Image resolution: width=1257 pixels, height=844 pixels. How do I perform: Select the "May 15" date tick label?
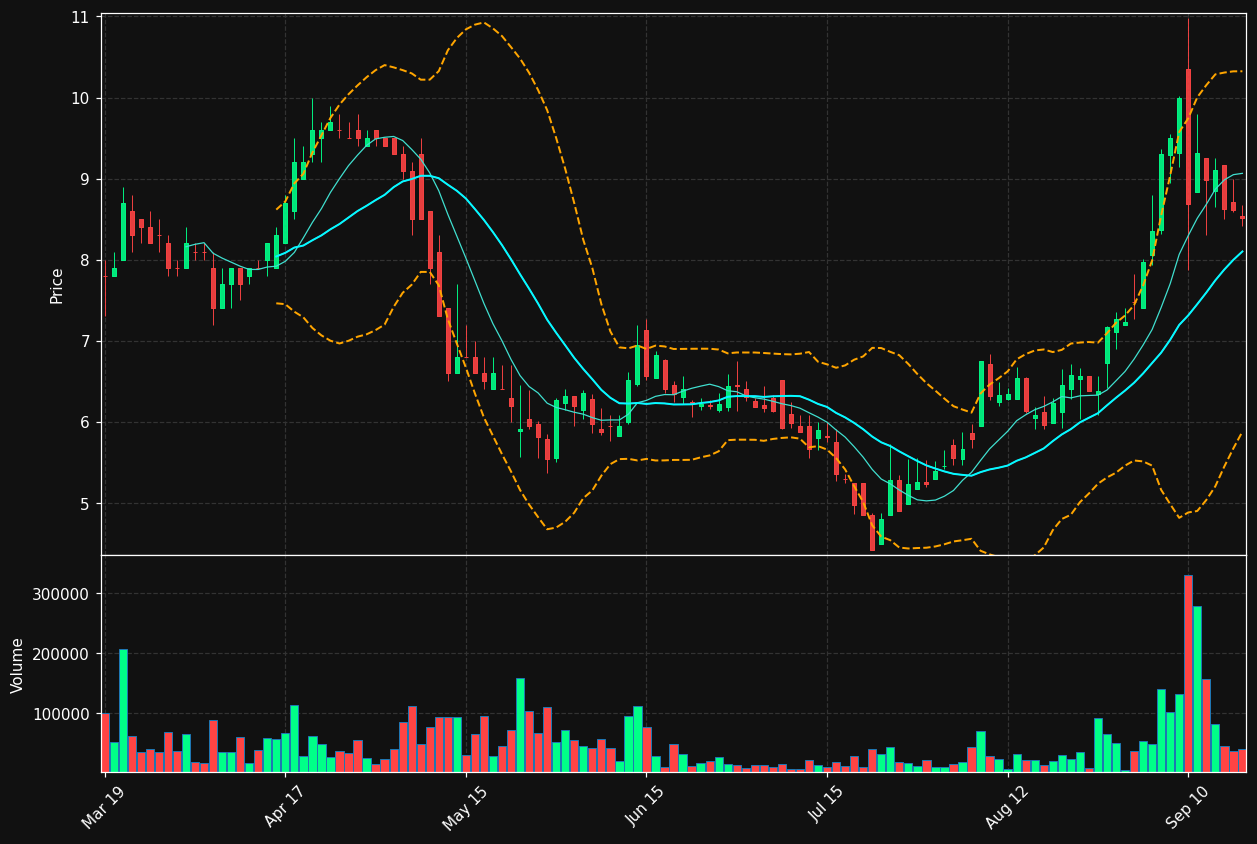pyautogui.click(x=464, y=808)
